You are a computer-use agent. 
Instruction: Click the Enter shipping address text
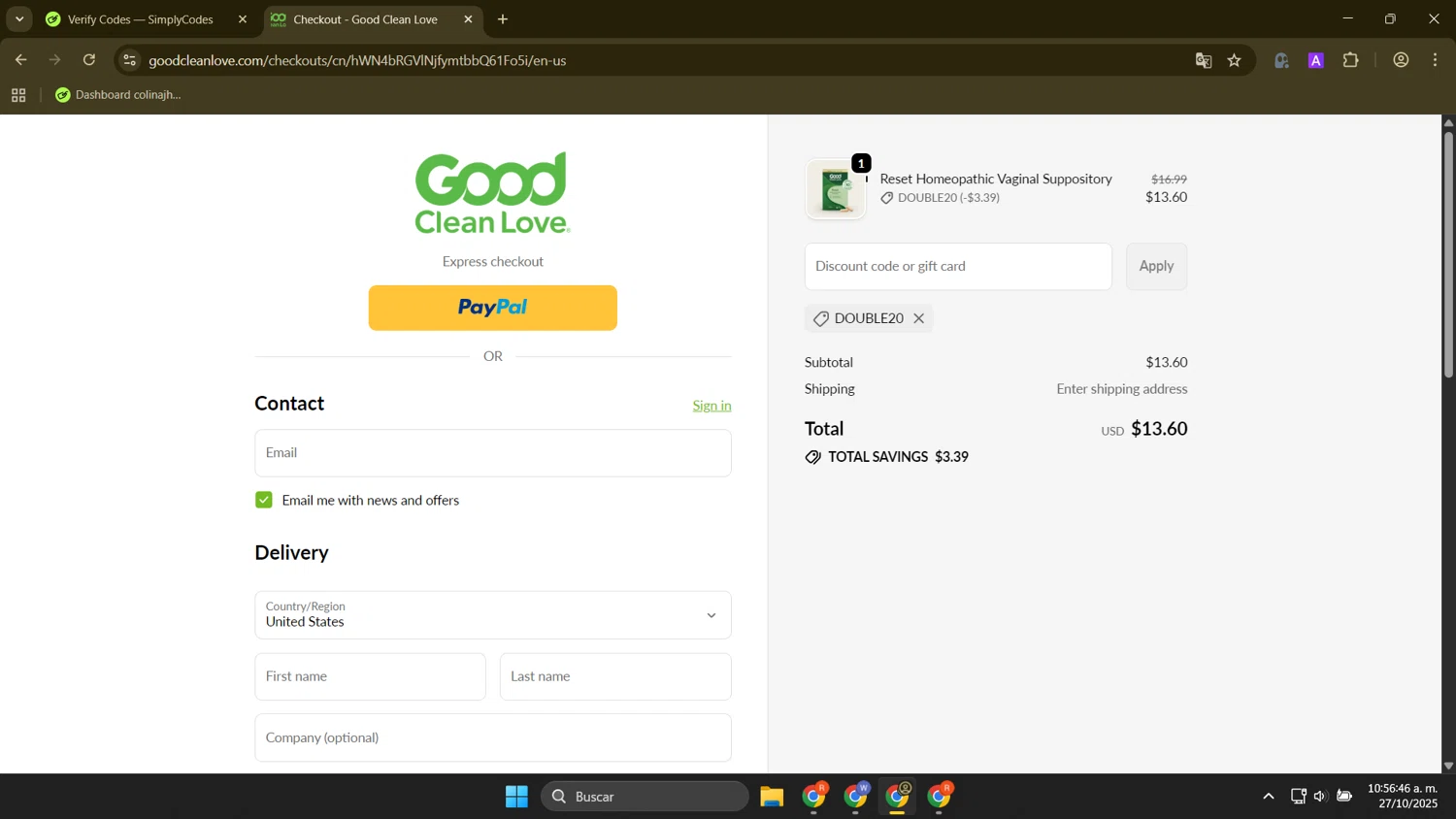point(1121,389)
